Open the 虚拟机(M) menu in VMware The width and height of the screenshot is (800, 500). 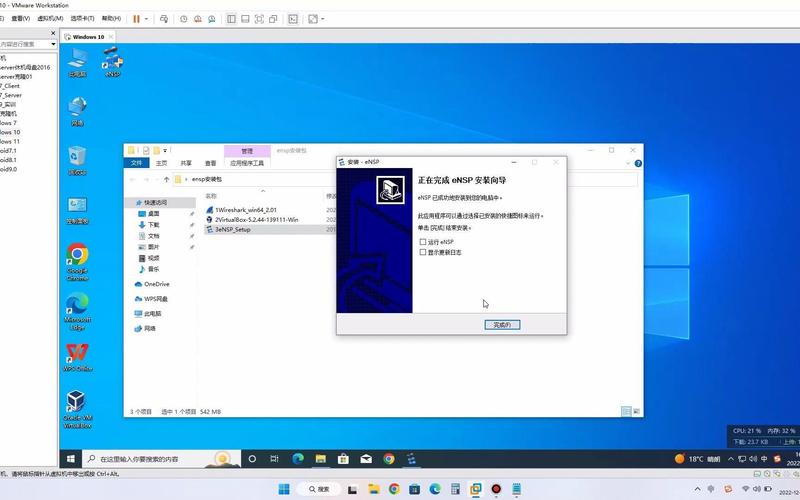[50, 18]
